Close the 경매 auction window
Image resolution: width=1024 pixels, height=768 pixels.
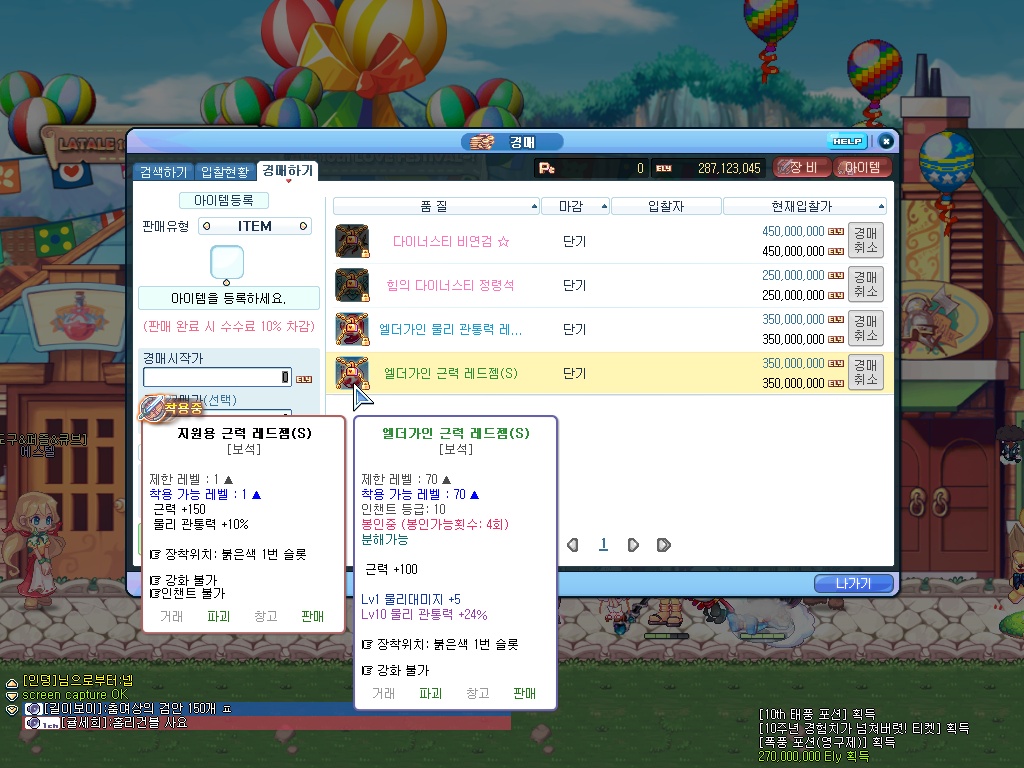[885, 142]
